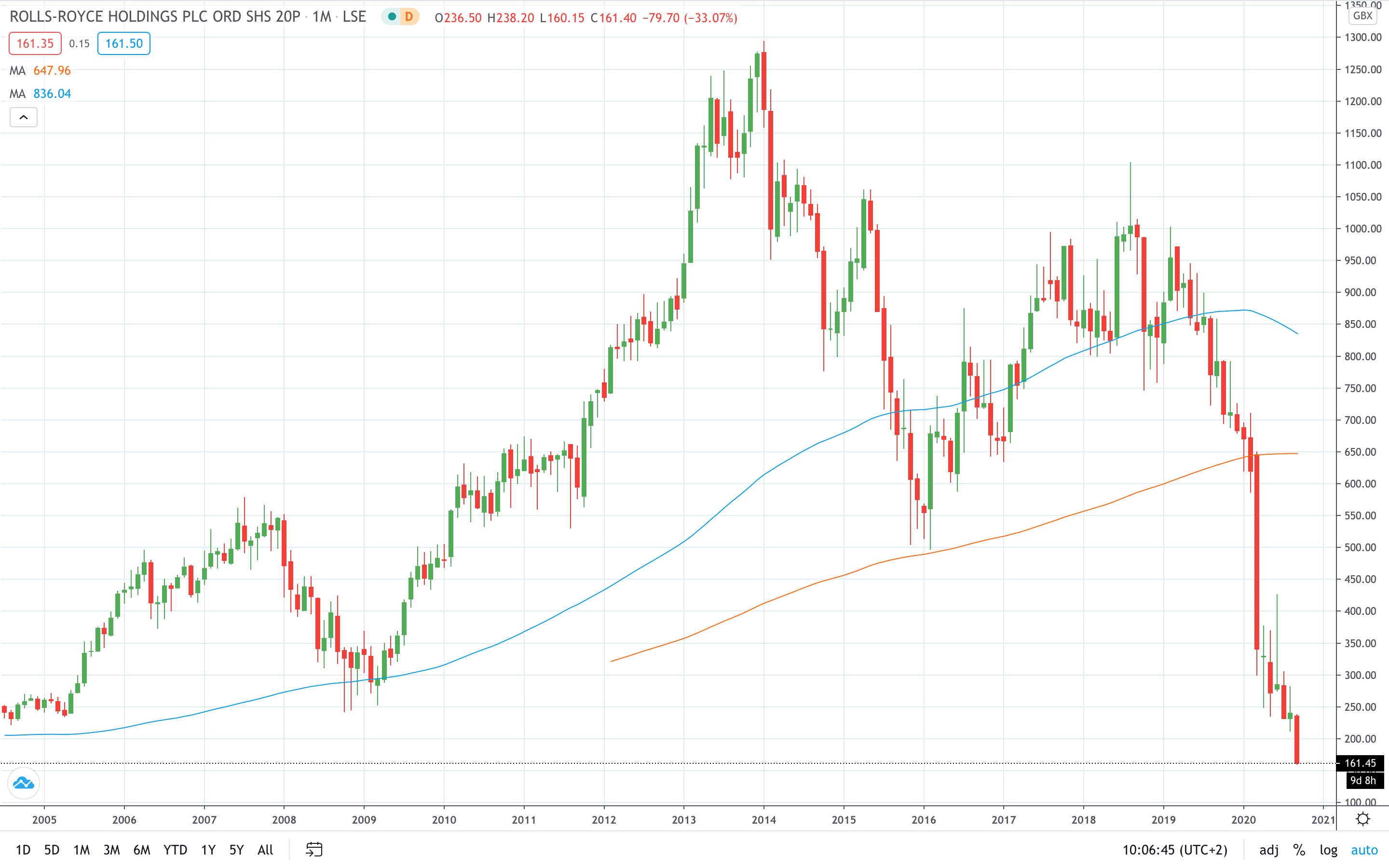
Task: Select the All time range
Action: [x=265, y=850]
